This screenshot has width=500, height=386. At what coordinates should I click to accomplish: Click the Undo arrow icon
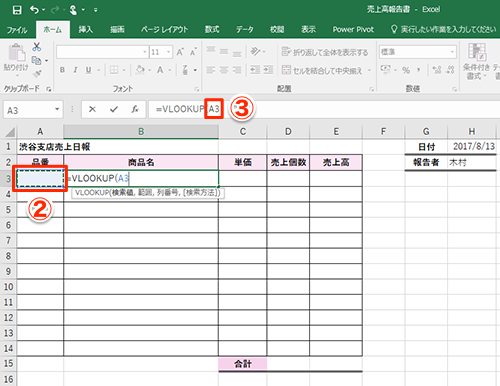pos(35,10)
